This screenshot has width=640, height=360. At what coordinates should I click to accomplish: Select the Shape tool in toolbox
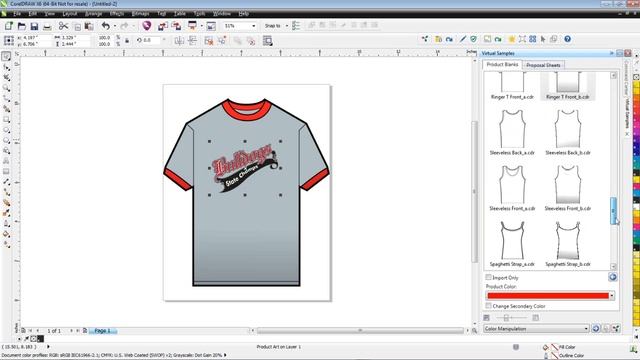(6, 67)
